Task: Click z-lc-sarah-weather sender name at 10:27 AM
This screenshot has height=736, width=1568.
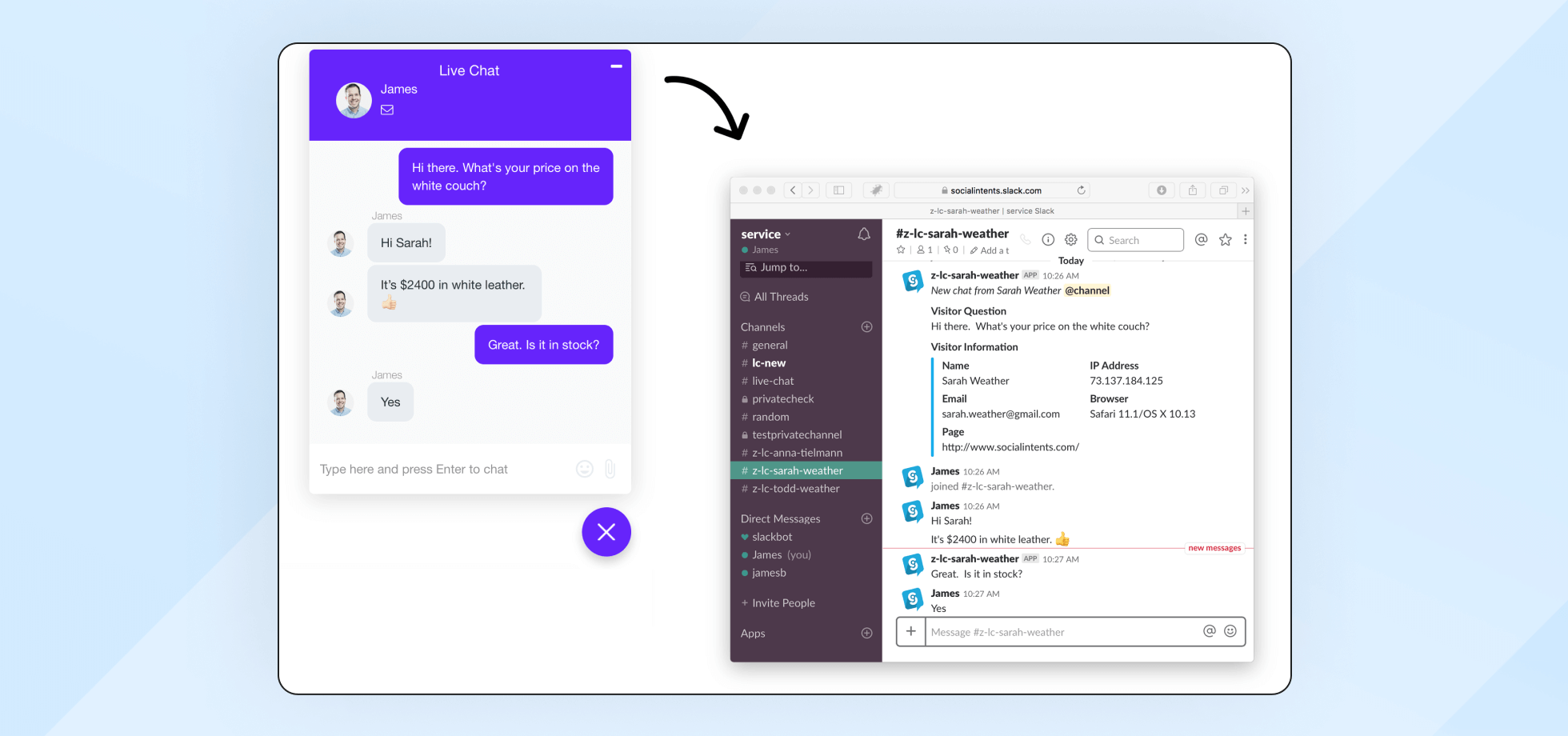Action: (x=974, y=559)
